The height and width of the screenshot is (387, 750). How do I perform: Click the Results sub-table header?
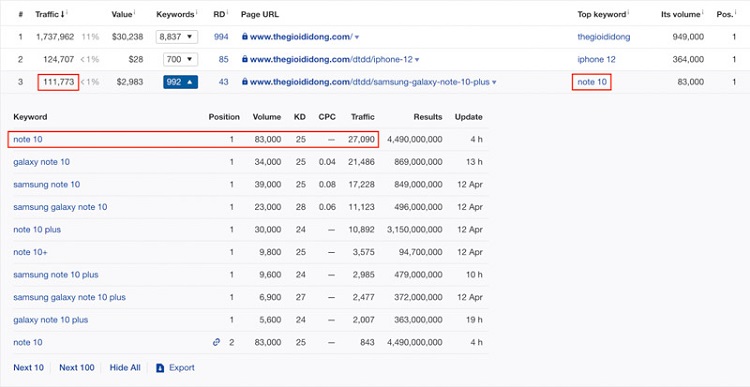[428, 117]
